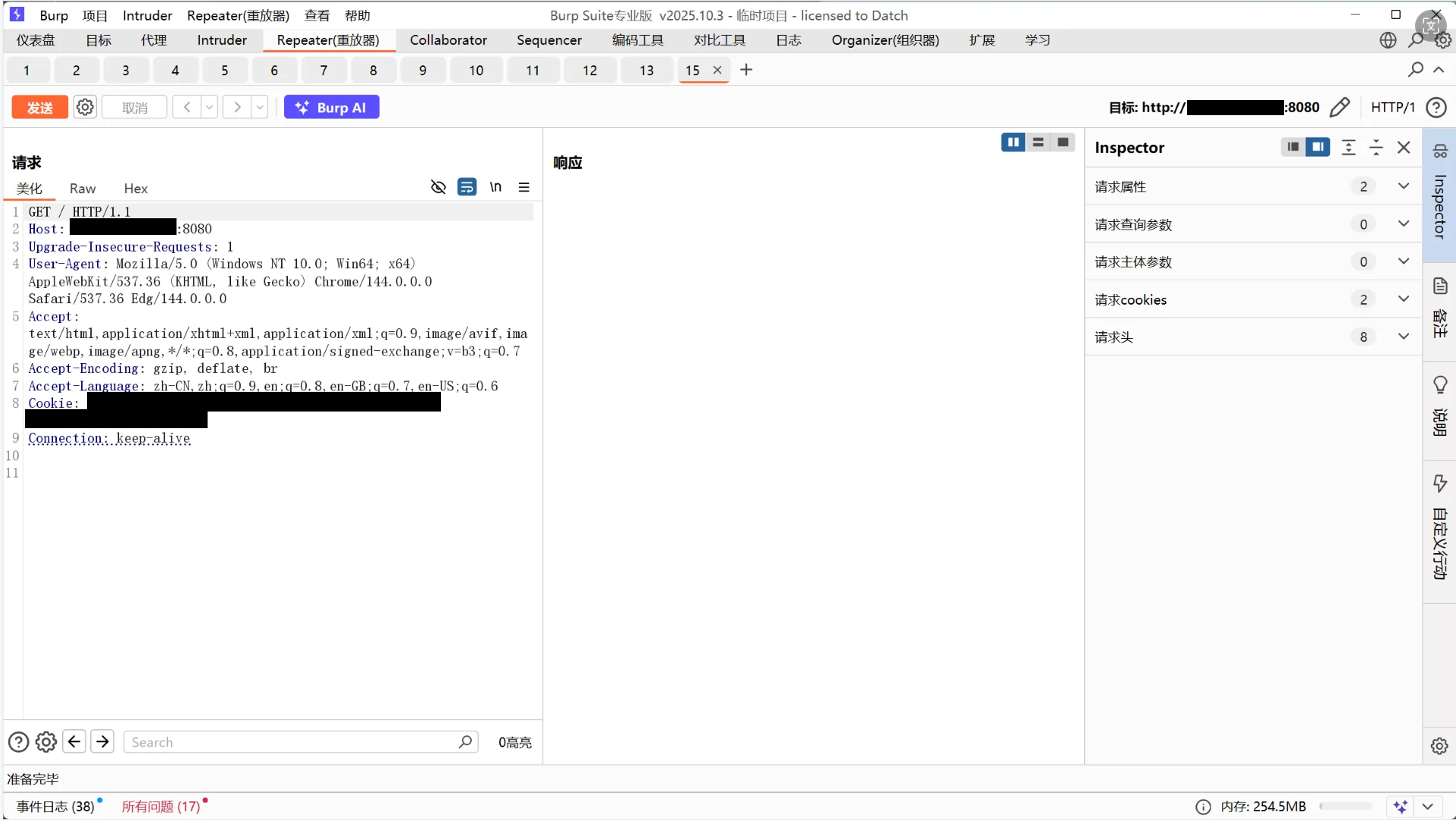Click the editor help icon beside search
The image size is (1456, 820).
click(x=18, y=742)
